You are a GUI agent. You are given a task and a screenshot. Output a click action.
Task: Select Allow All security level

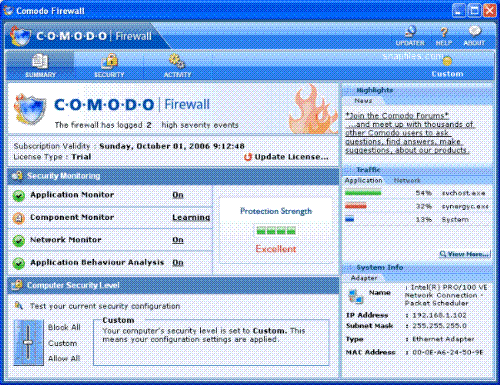pyautogui.click(x=64, y=358)
